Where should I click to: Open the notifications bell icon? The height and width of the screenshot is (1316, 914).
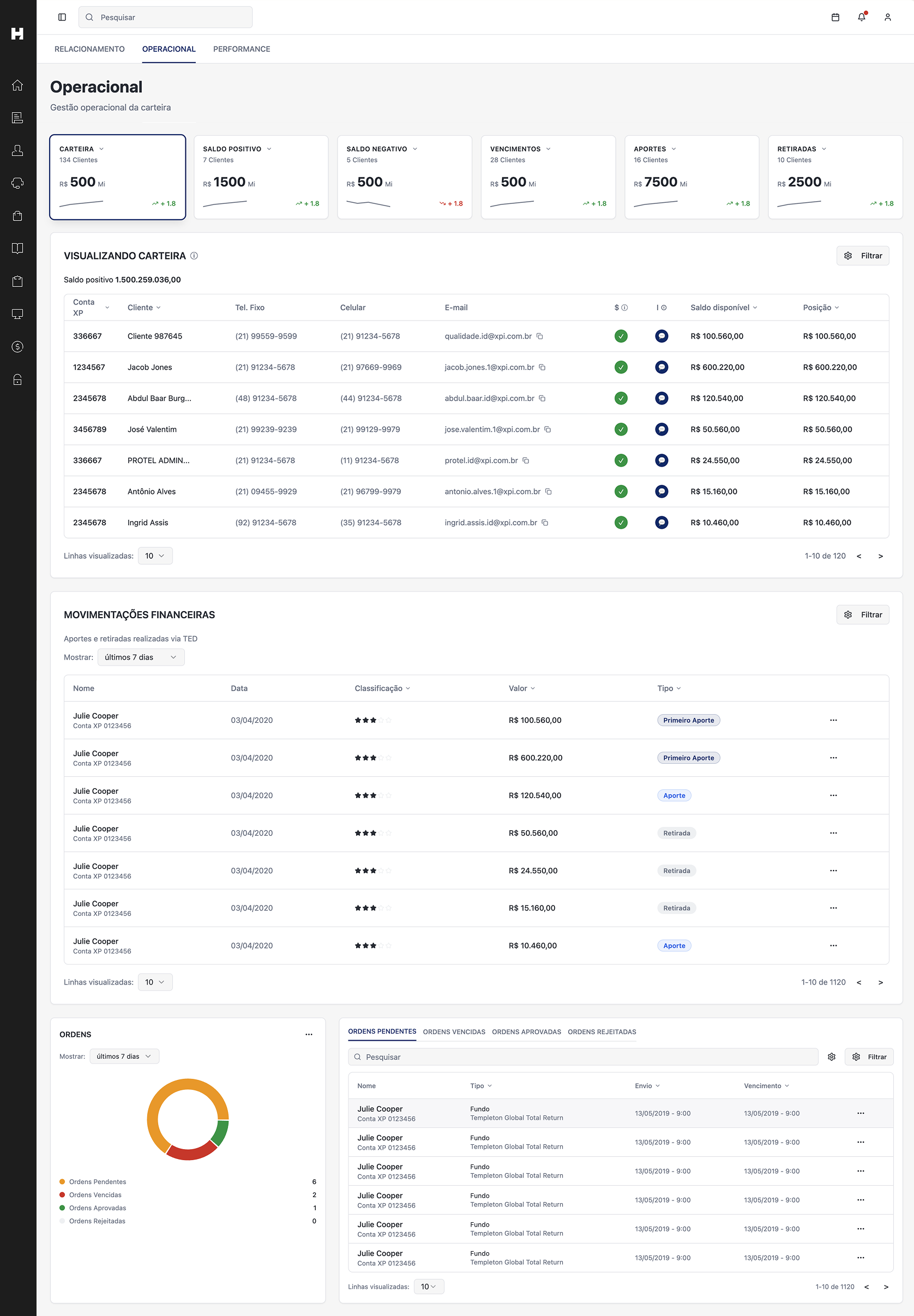861,17
